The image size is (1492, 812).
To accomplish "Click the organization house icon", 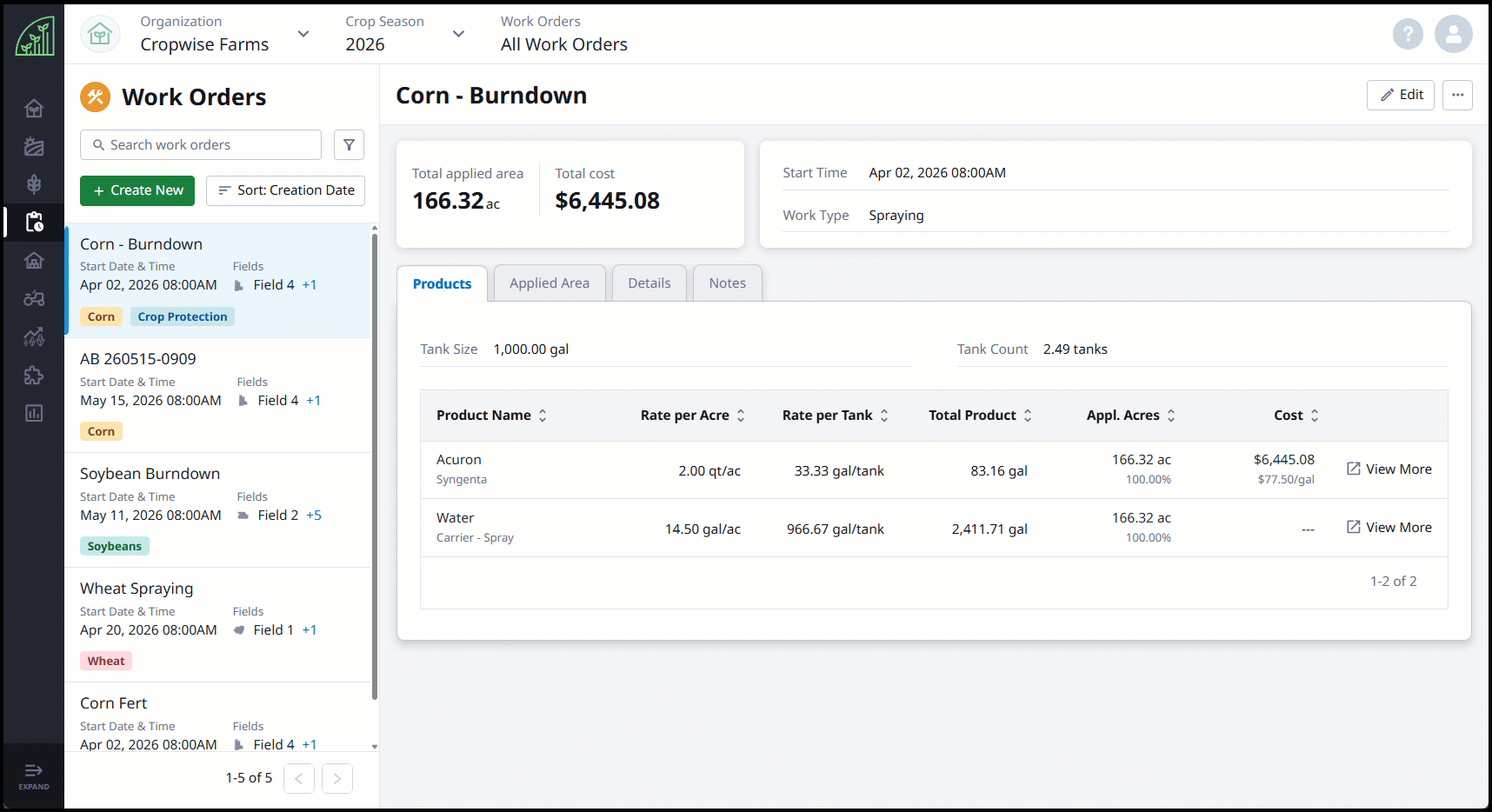I will pos(100,34).
